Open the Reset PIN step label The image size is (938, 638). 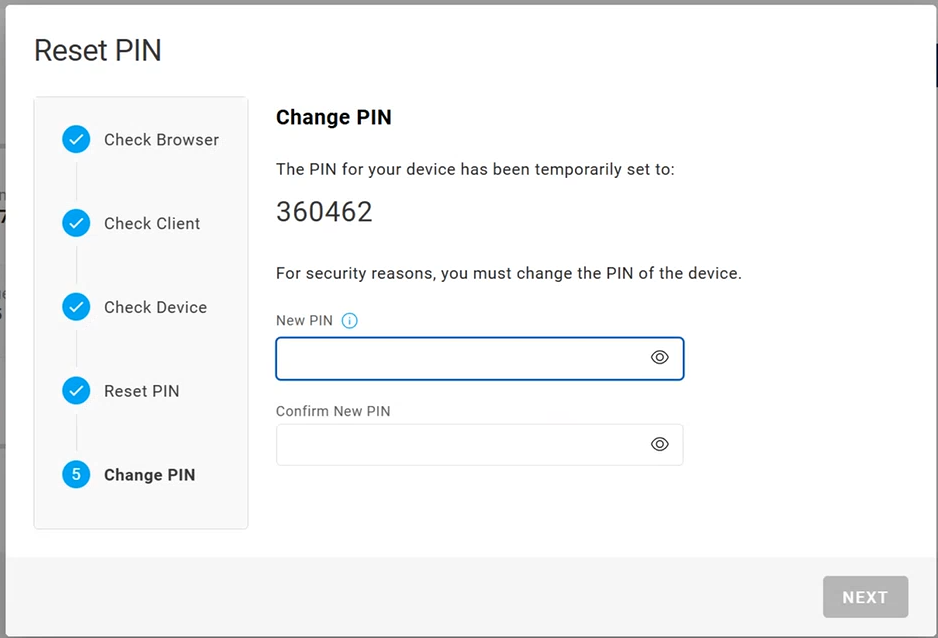coord(142,391)
